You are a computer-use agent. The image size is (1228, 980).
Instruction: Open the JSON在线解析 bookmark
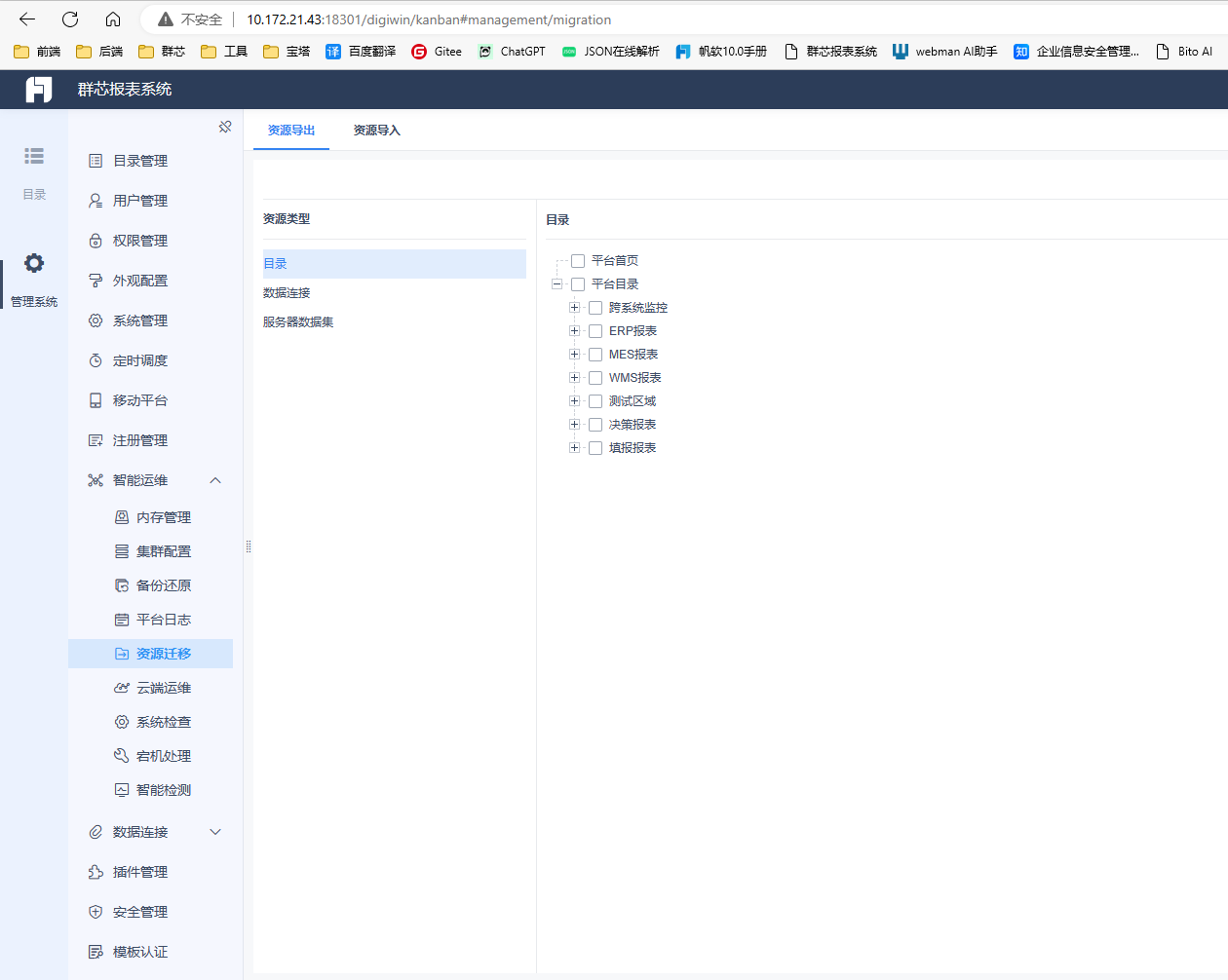point(611,52)
